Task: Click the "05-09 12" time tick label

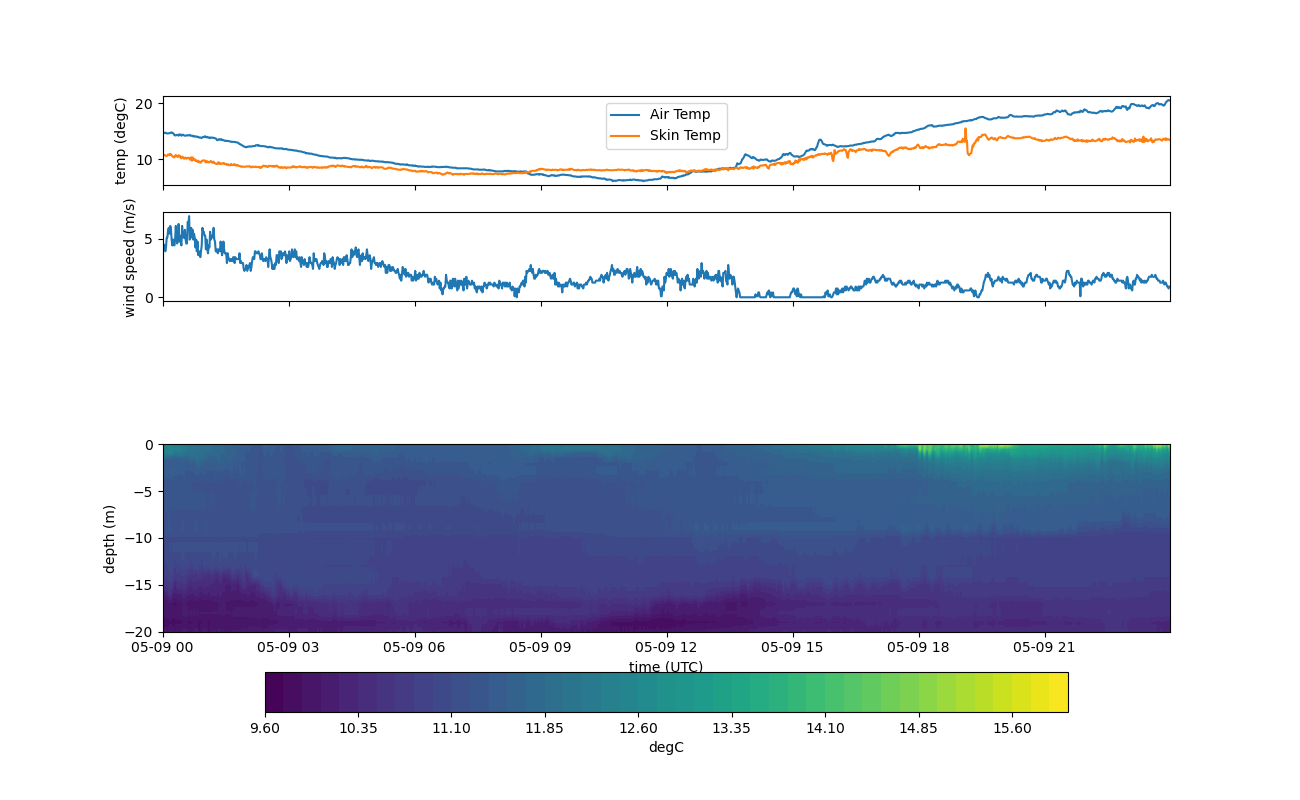Action: point(667,647)
